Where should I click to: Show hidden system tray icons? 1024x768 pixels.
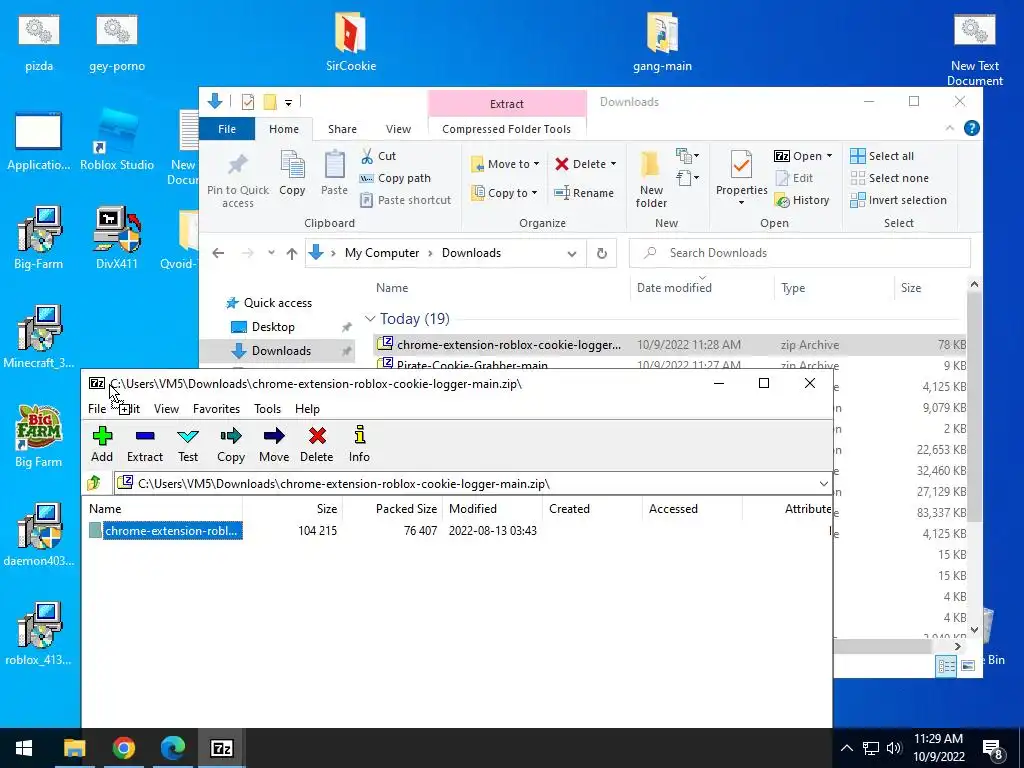click(x=846, y=748)
